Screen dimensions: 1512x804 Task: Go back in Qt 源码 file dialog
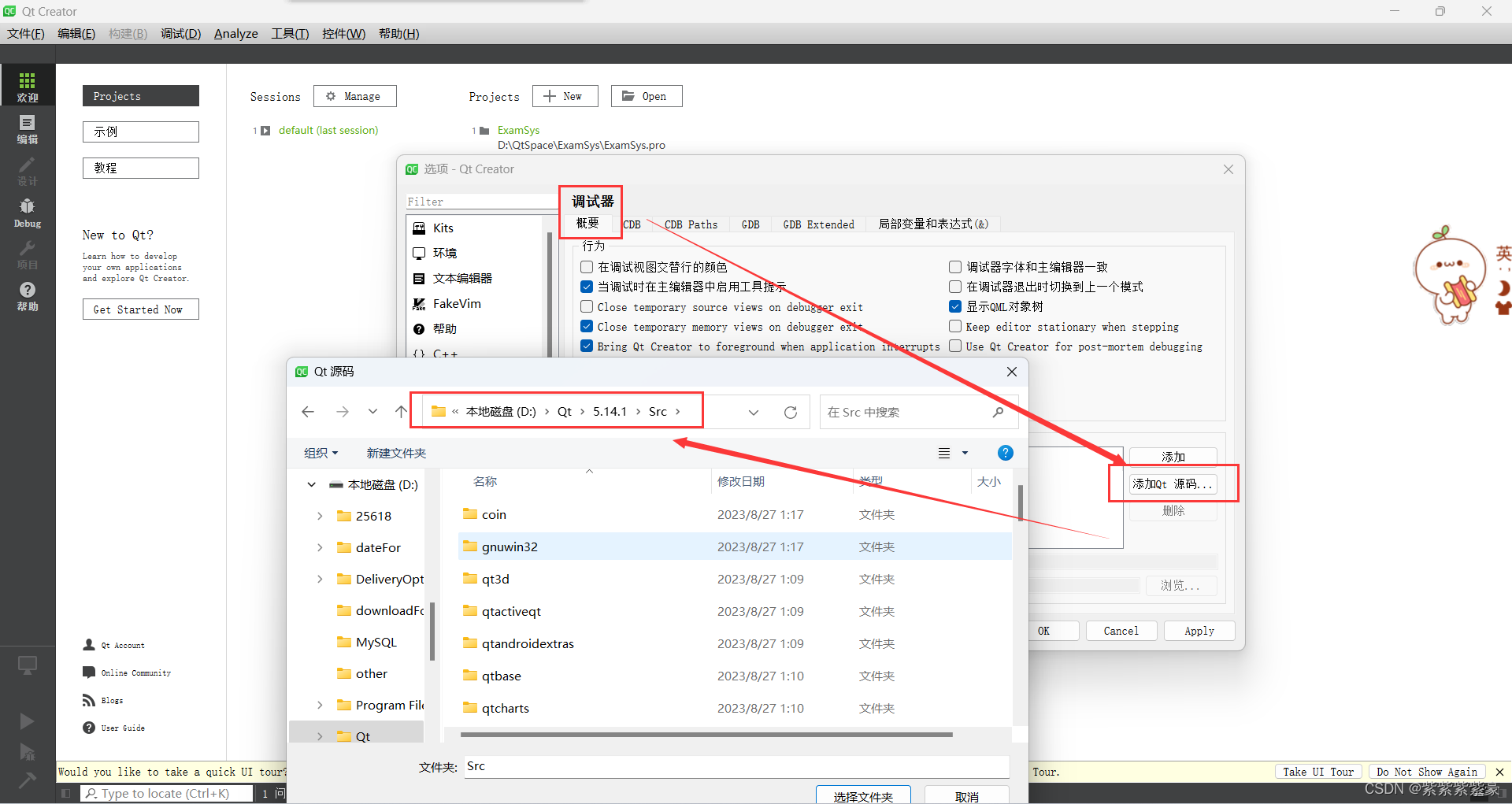pos(308,412)
